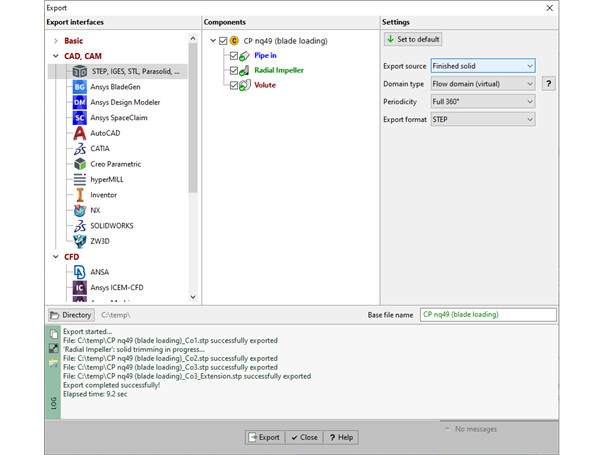600x455 pixels.
Task: Click the Ansys SpaceClaim SC icon
Action: pos(80,117)
